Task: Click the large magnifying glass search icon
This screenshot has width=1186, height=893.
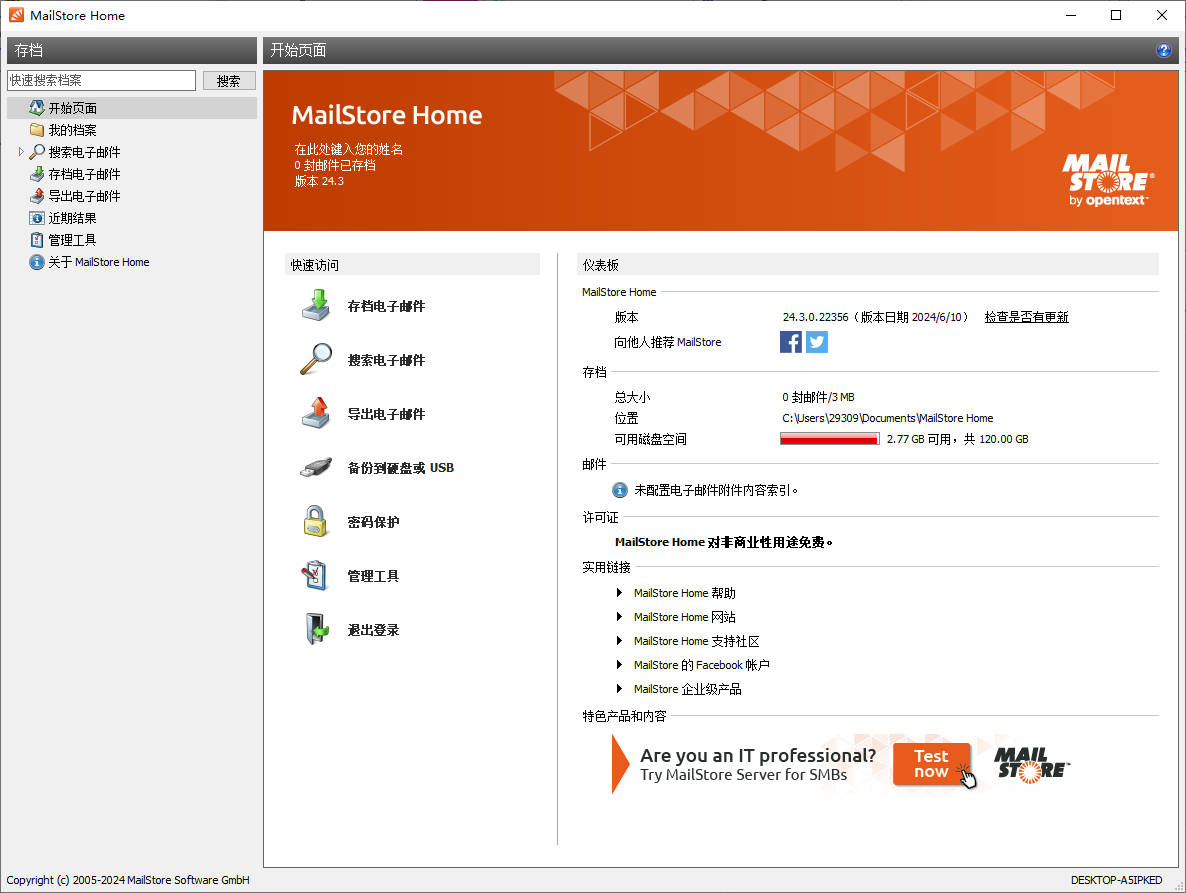Action: click(x=315, y=359)
